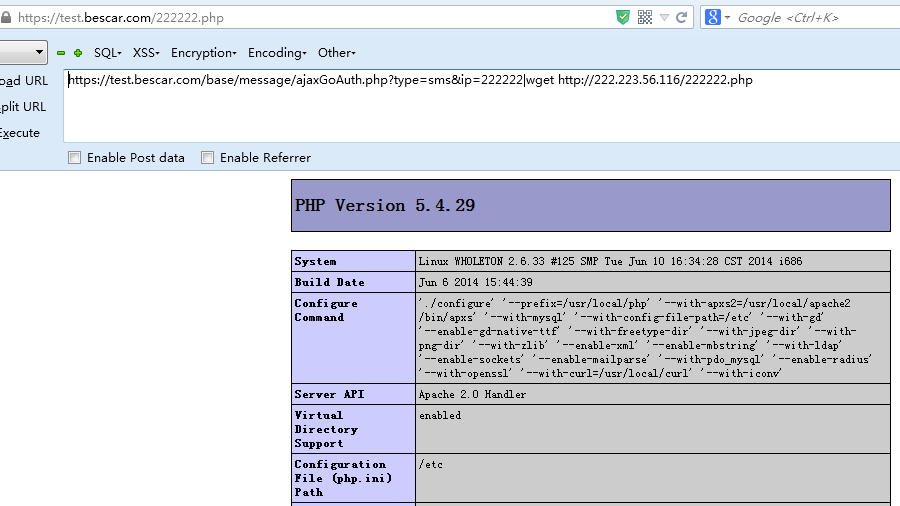This screenshot has width=900, height=506.
Task: Expand the Encryption menu
Action: (x=203, y=53)
